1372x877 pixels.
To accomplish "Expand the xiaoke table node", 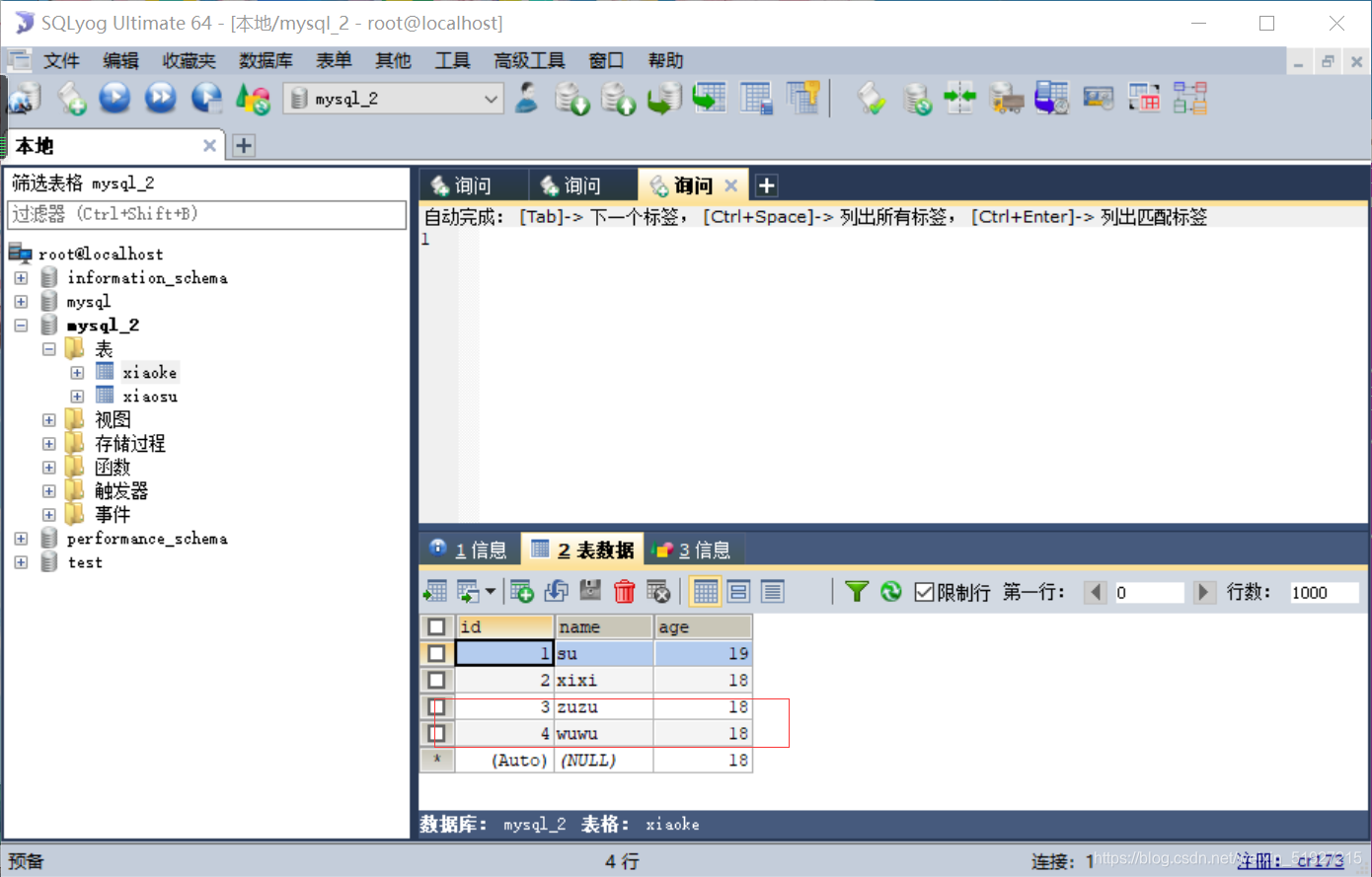I will pyautogui.click(x=77, y=373).
